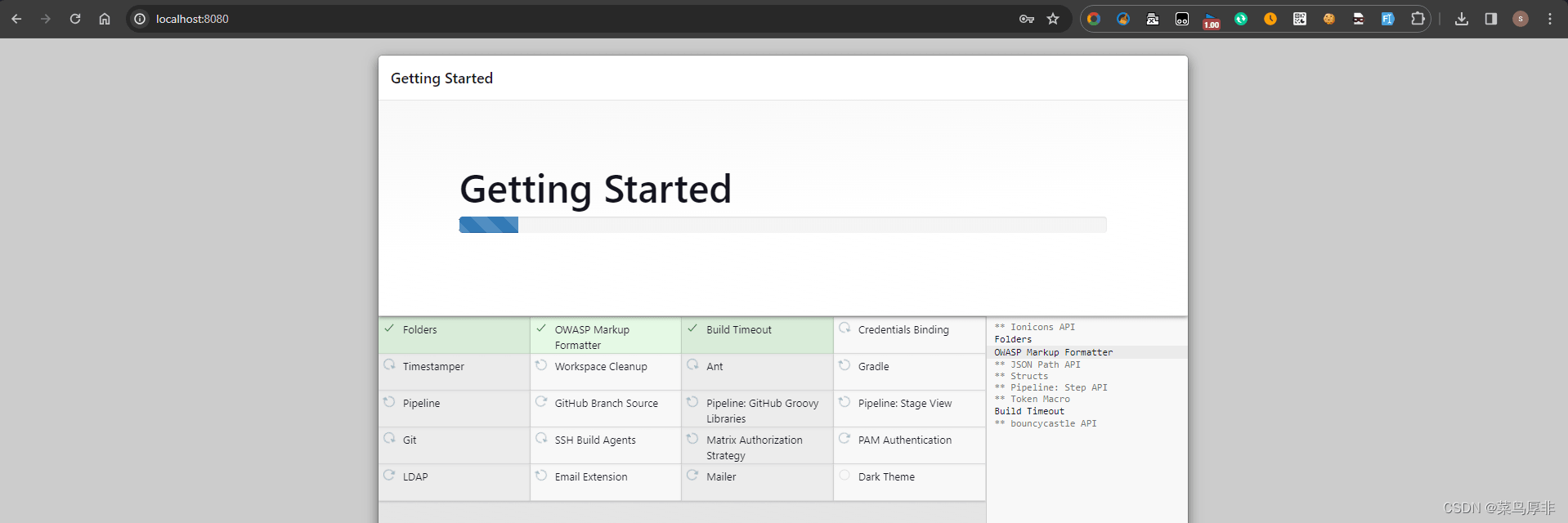The height and width of the screenshot is (523, 1568).
Task: Click the pending icon beside Dark Theme
Action: pos(844,476)
